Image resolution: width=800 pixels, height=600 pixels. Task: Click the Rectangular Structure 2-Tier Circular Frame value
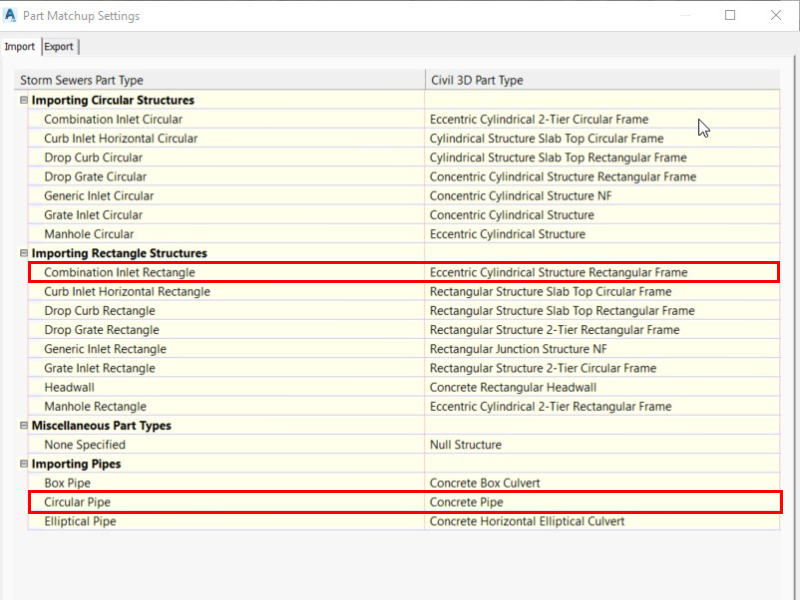[543, 368]
